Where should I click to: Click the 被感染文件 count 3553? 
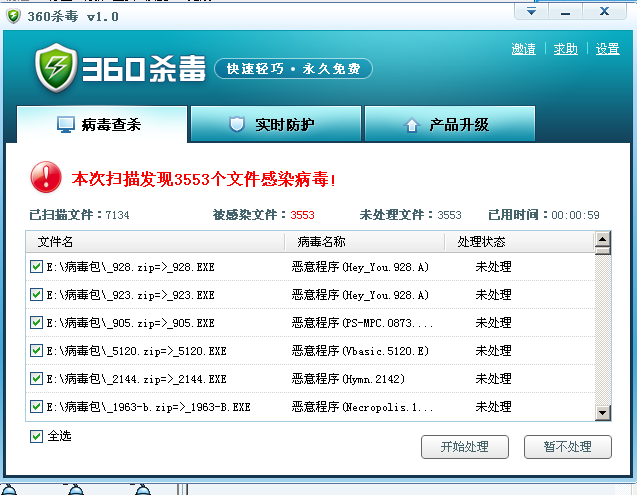pyautogui.click(x=302, y=215)
